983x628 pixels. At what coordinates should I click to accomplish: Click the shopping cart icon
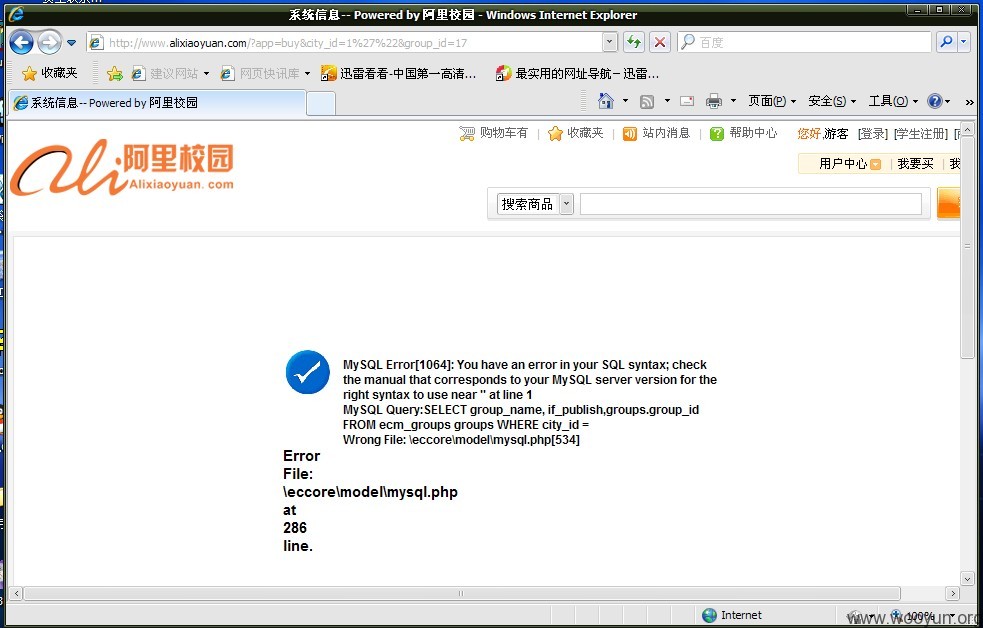coord(467,133)
